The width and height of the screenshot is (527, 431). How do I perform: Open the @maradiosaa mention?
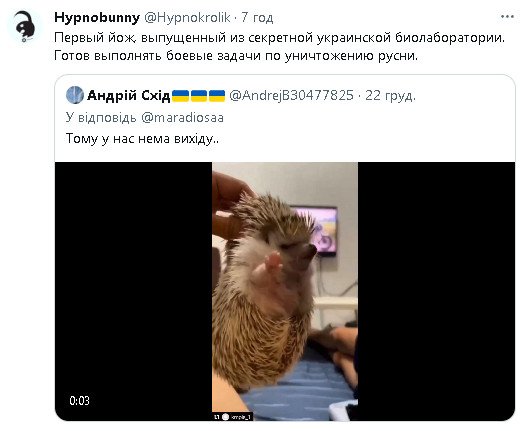pos(183,118)
